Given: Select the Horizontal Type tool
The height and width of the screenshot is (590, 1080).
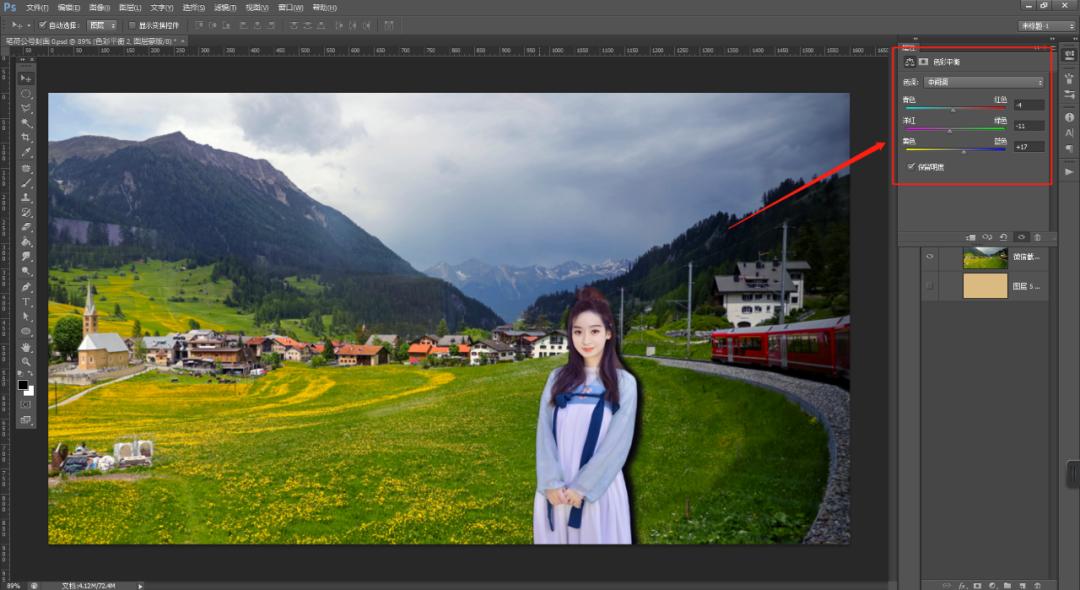Looking at the screenshot, I should tap(26, 302).
